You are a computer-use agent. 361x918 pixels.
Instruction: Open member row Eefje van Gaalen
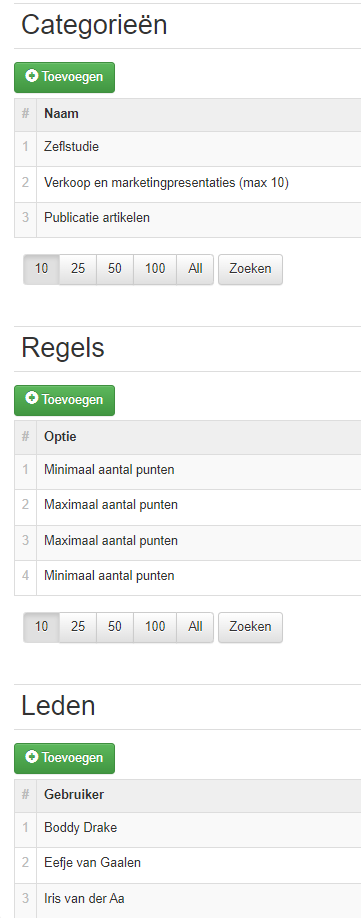click(x=187, y=864)
